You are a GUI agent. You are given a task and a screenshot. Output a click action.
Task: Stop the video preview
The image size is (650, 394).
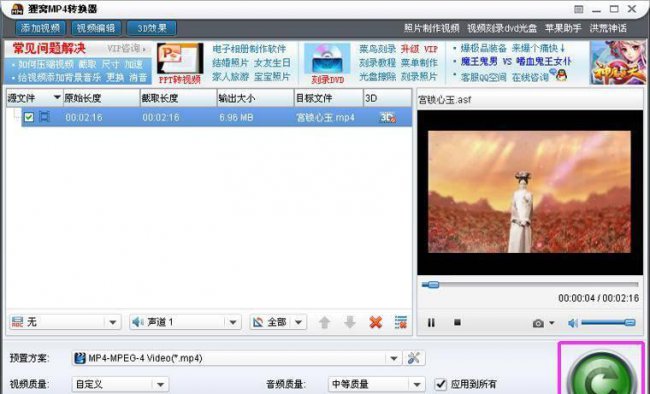tap(458, 322)
